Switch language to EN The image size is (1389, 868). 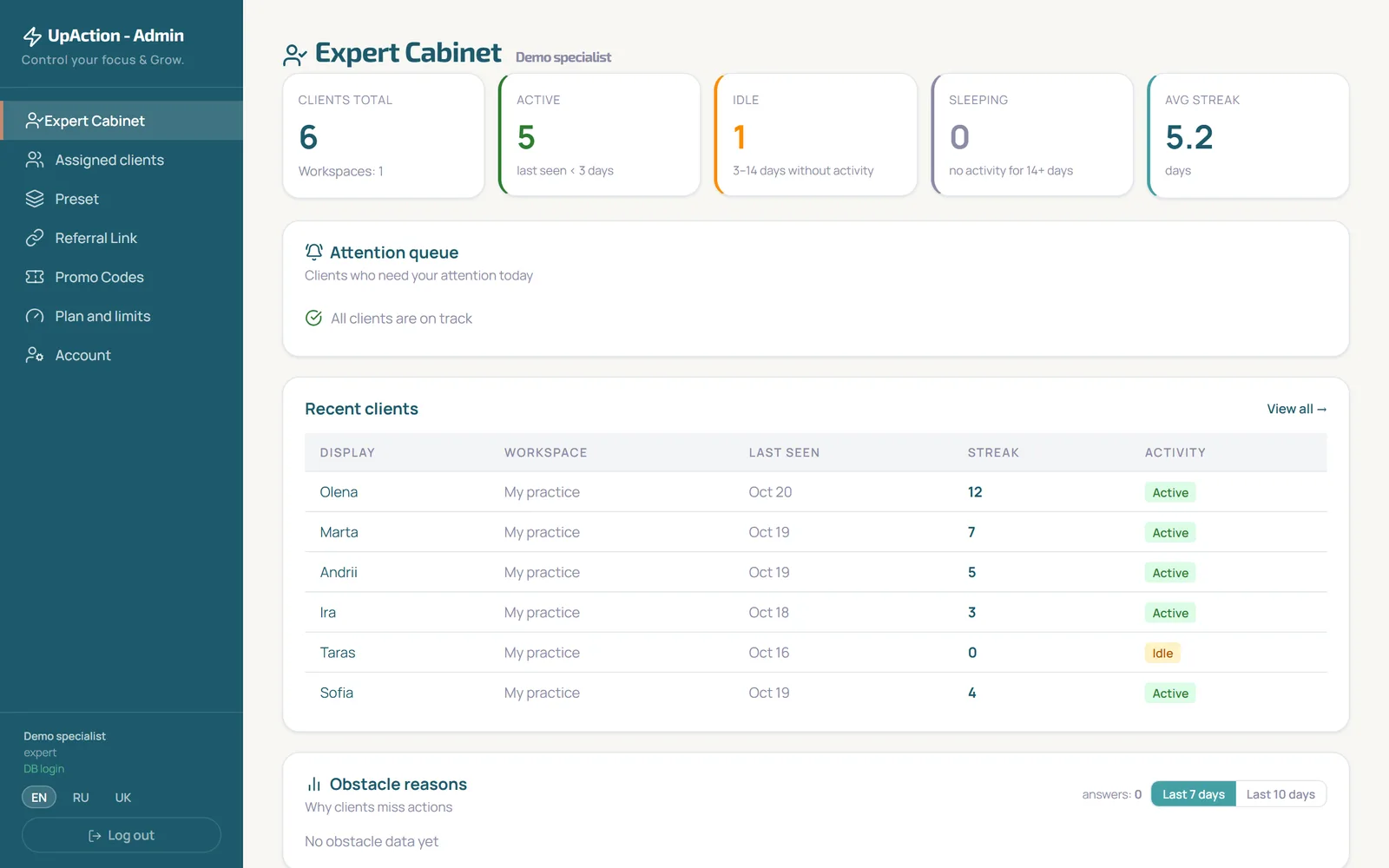click(39, 797)
